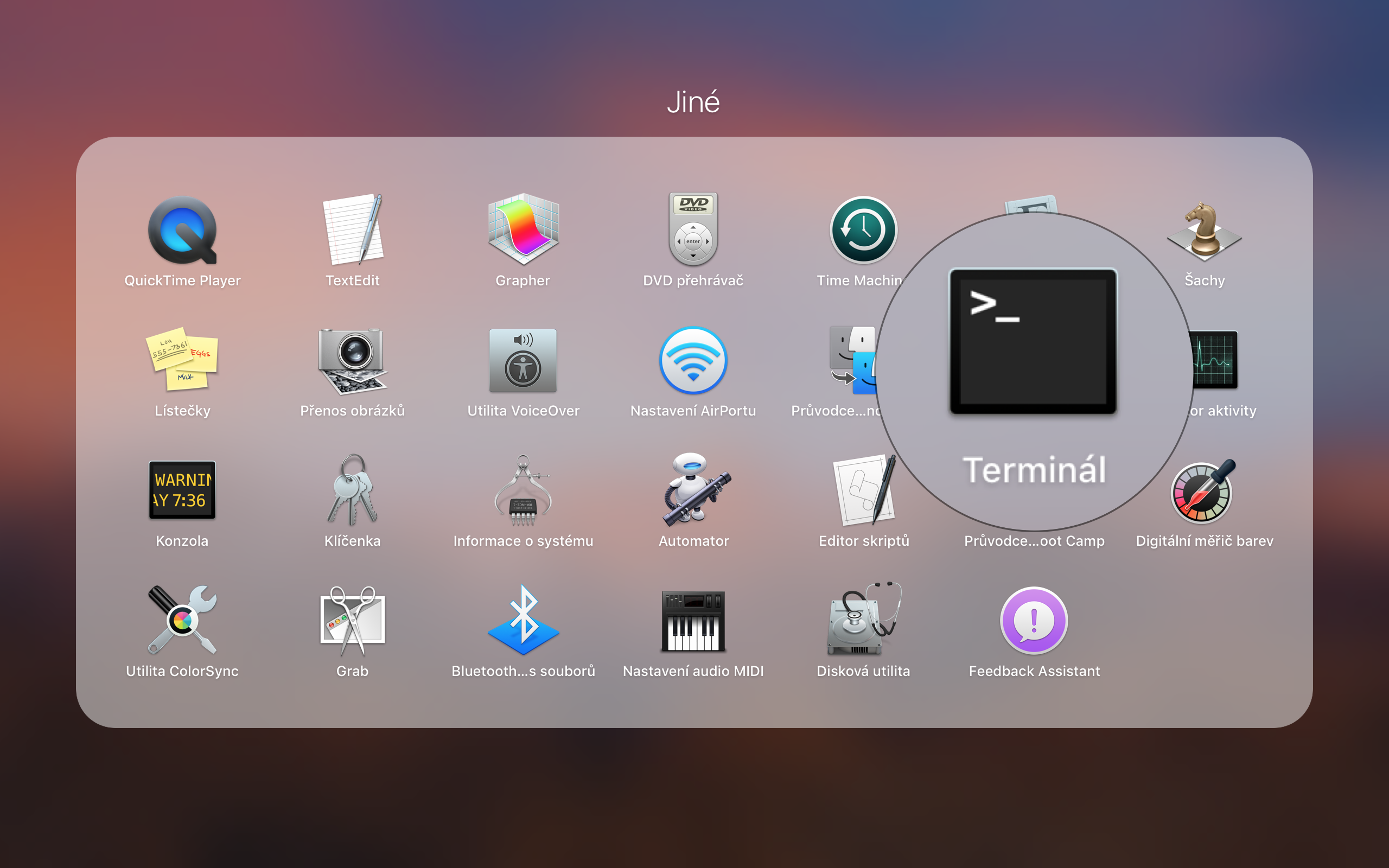The width and height of the screenshot is (1389, 868).
Task: Open QuickTime Player app
Action: [x=182, y=229]
